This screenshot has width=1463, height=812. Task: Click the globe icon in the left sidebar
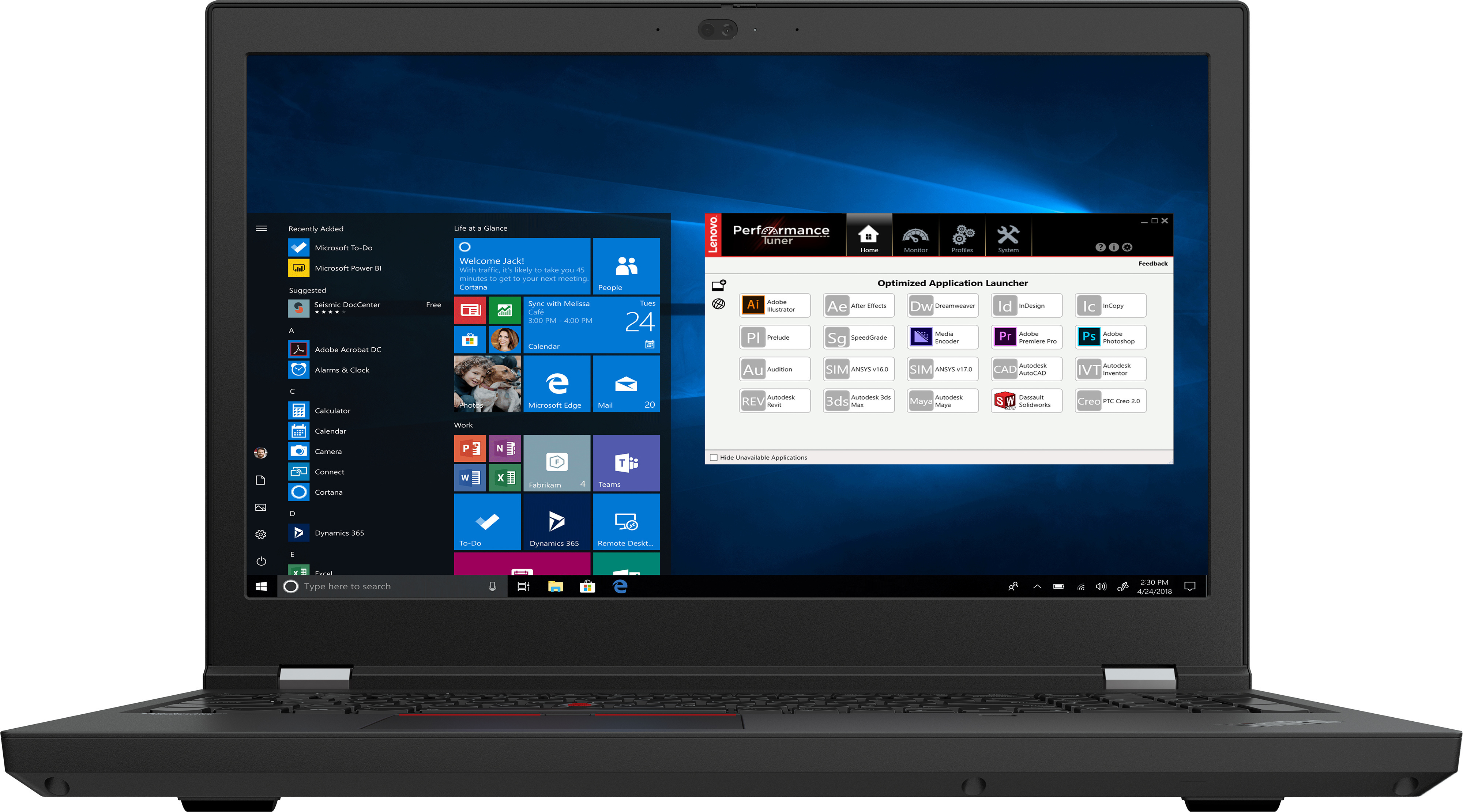tap(718, 304)
